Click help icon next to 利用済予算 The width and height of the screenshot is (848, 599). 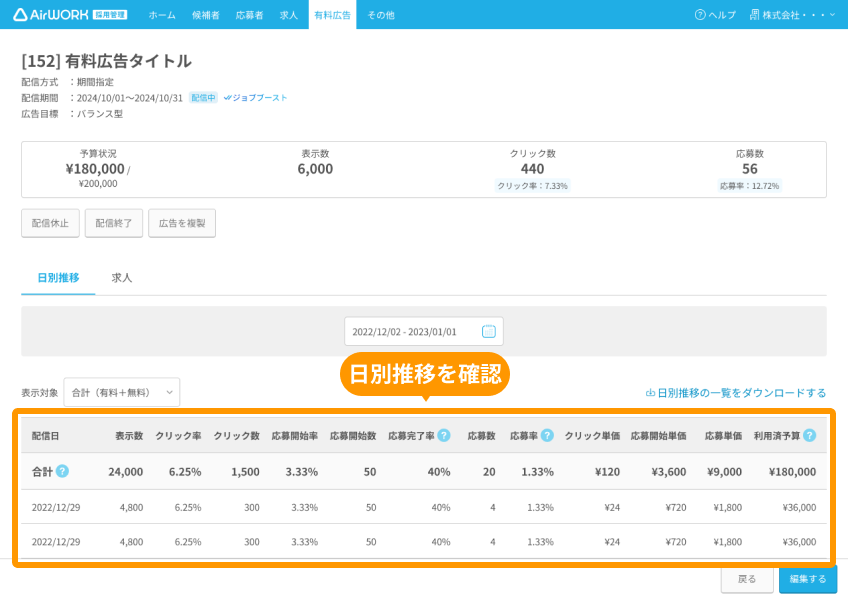pos(810,435)
